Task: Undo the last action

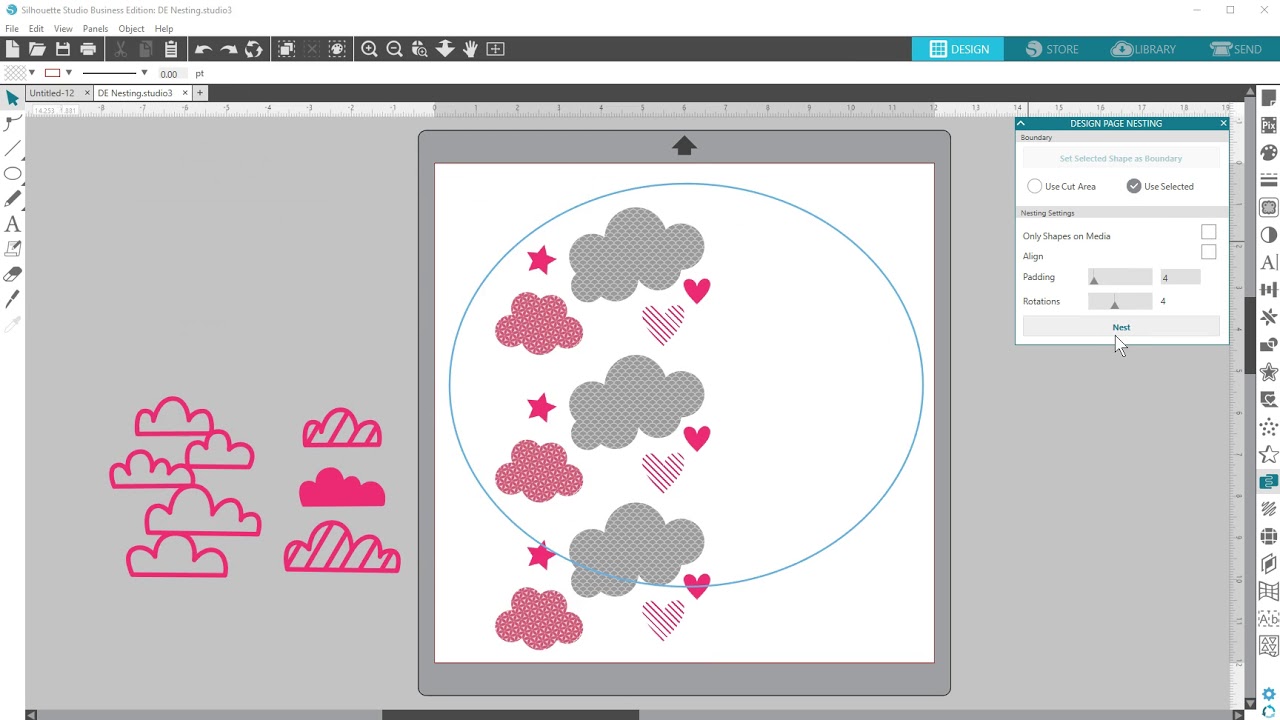Action: coord(203,49)
